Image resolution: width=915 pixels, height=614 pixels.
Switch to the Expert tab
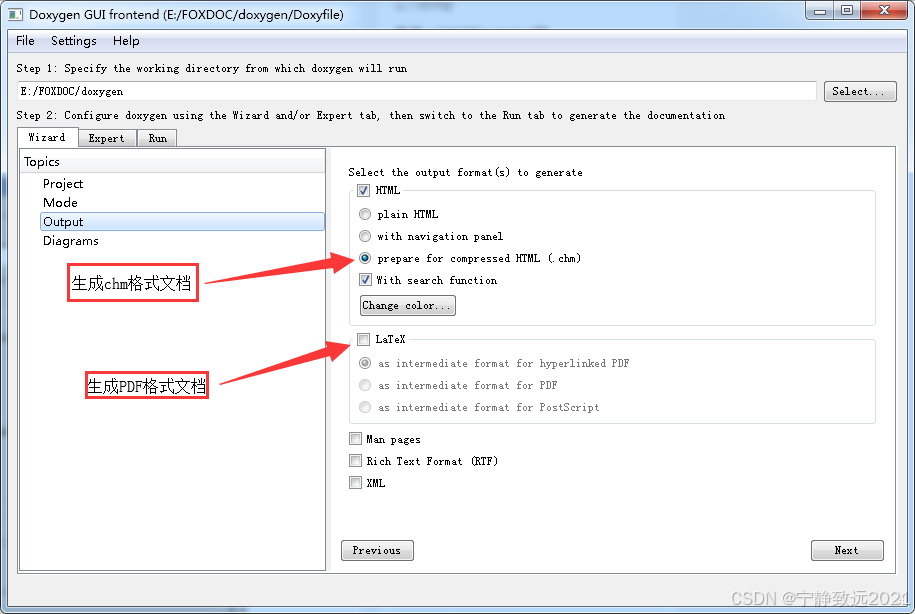[x=107, y=138]
